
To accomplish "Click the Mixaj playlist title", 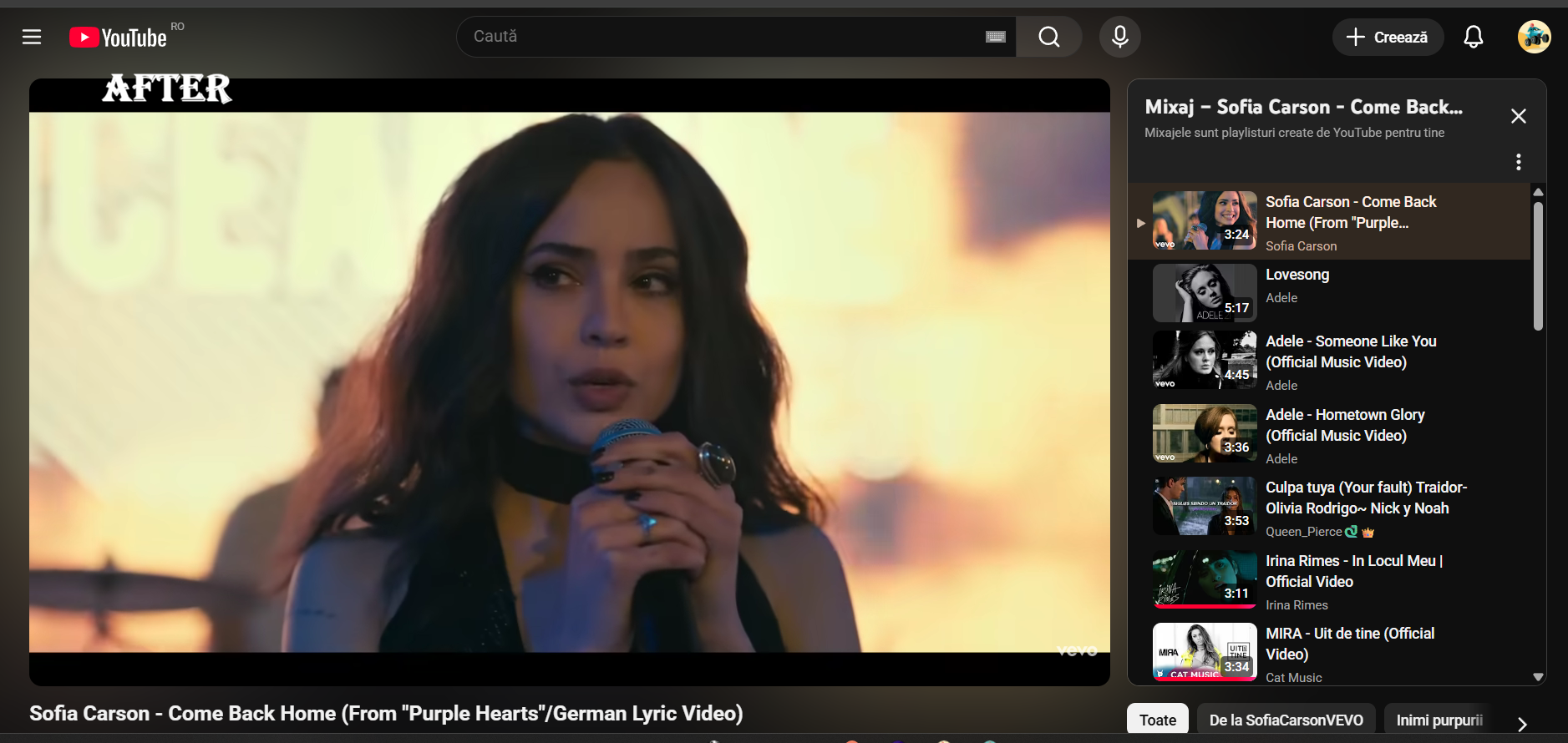I will tap(1303, 107).
